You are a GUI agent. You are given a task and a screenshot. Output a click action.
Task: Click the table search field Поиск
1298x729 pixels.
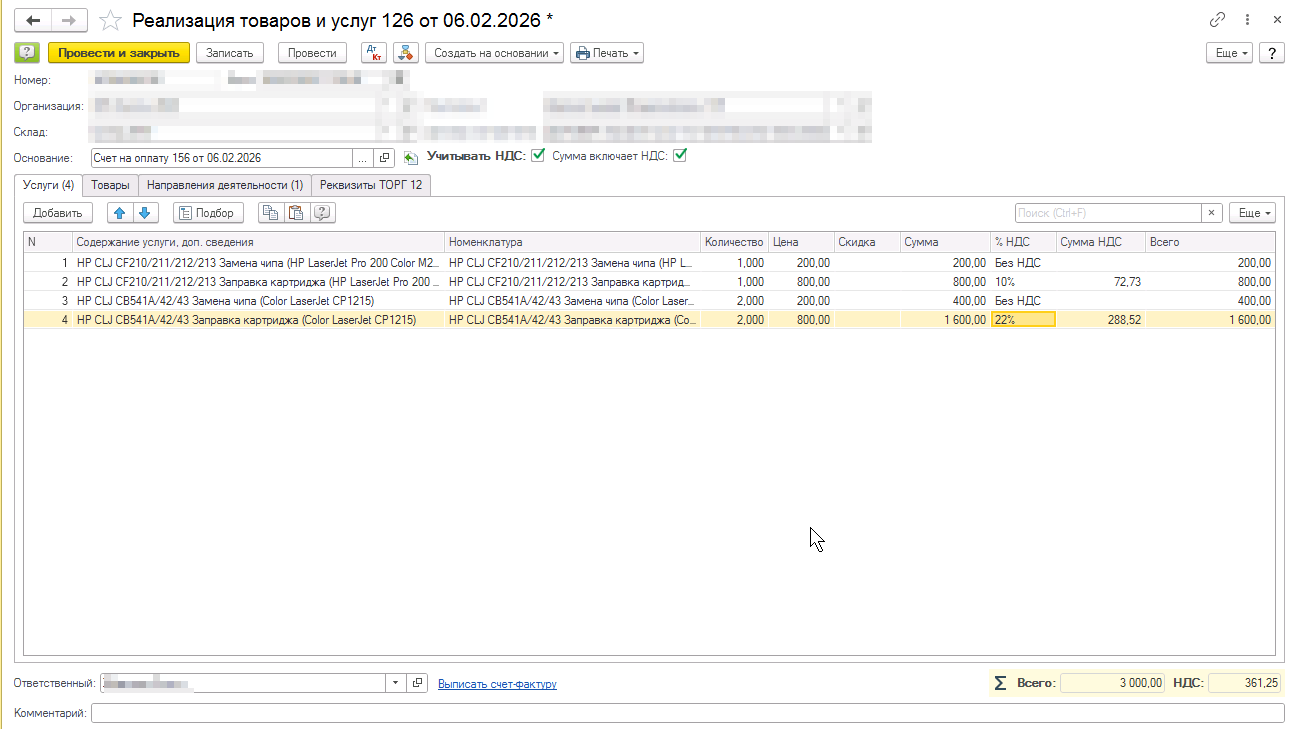click(1107, 213)
